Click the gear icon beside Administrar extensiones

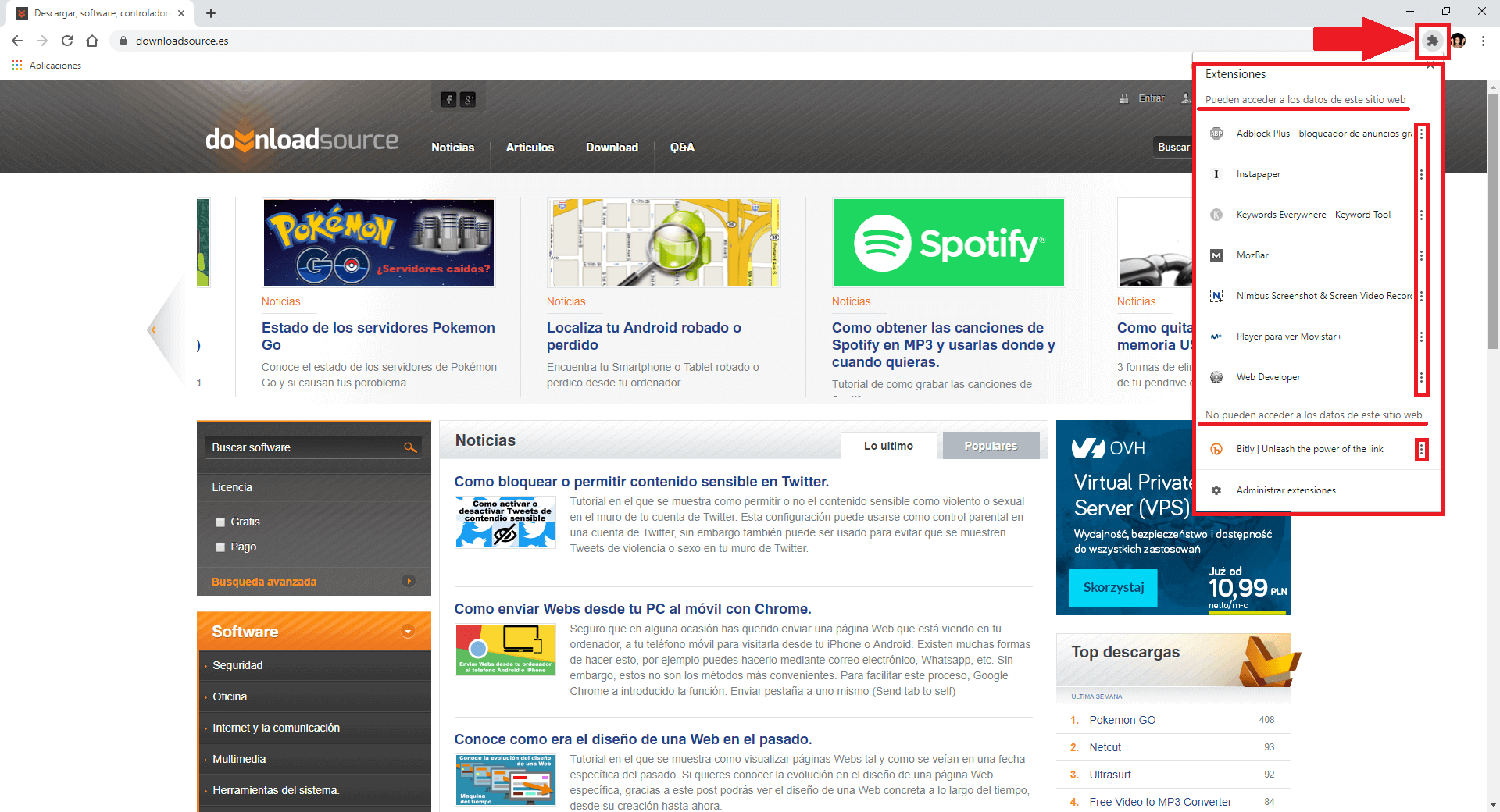[1216, 490]
